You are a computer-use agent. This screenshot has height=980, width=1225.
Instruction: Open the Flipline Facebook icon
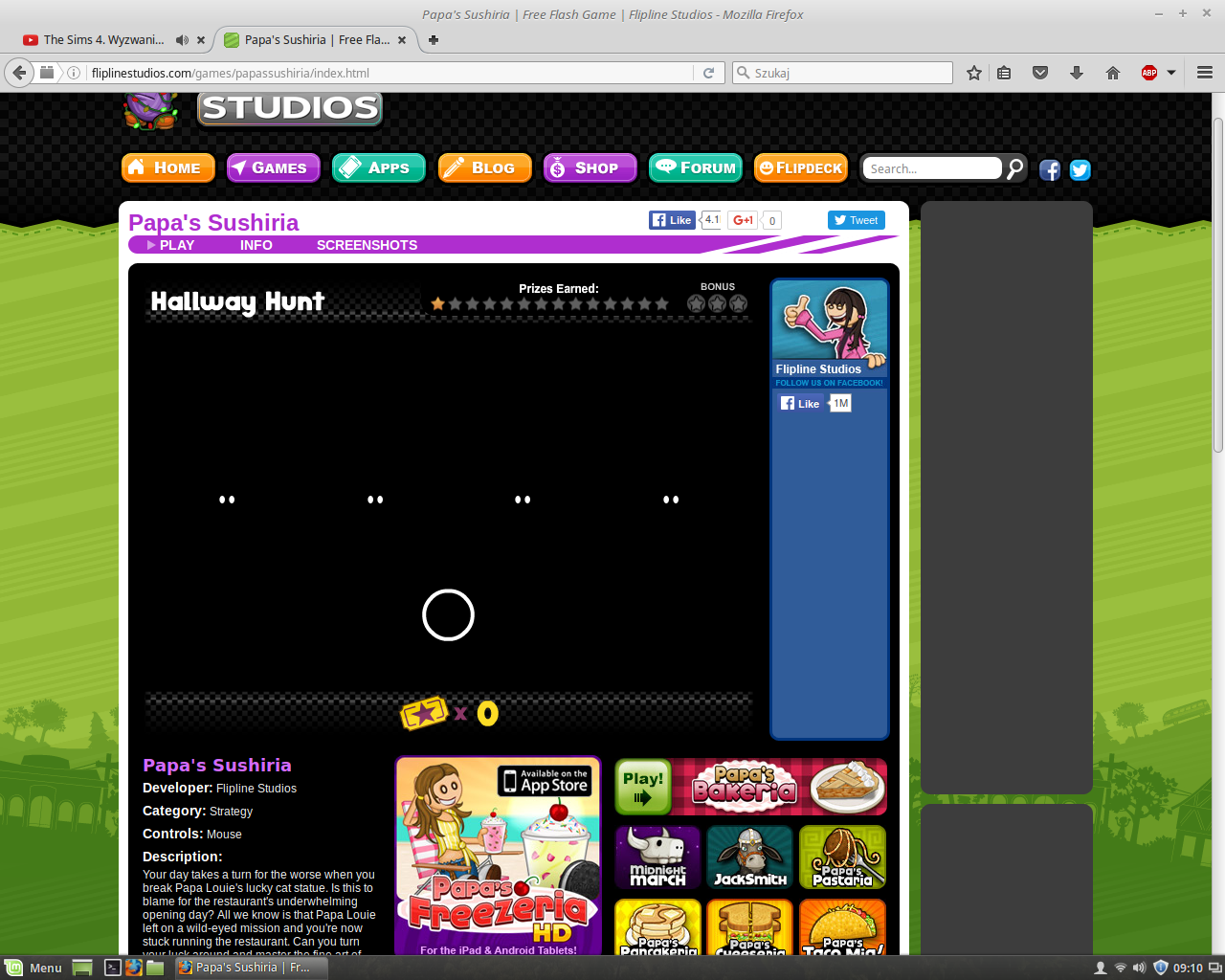pyautogui.click(x=1050, y=170)
